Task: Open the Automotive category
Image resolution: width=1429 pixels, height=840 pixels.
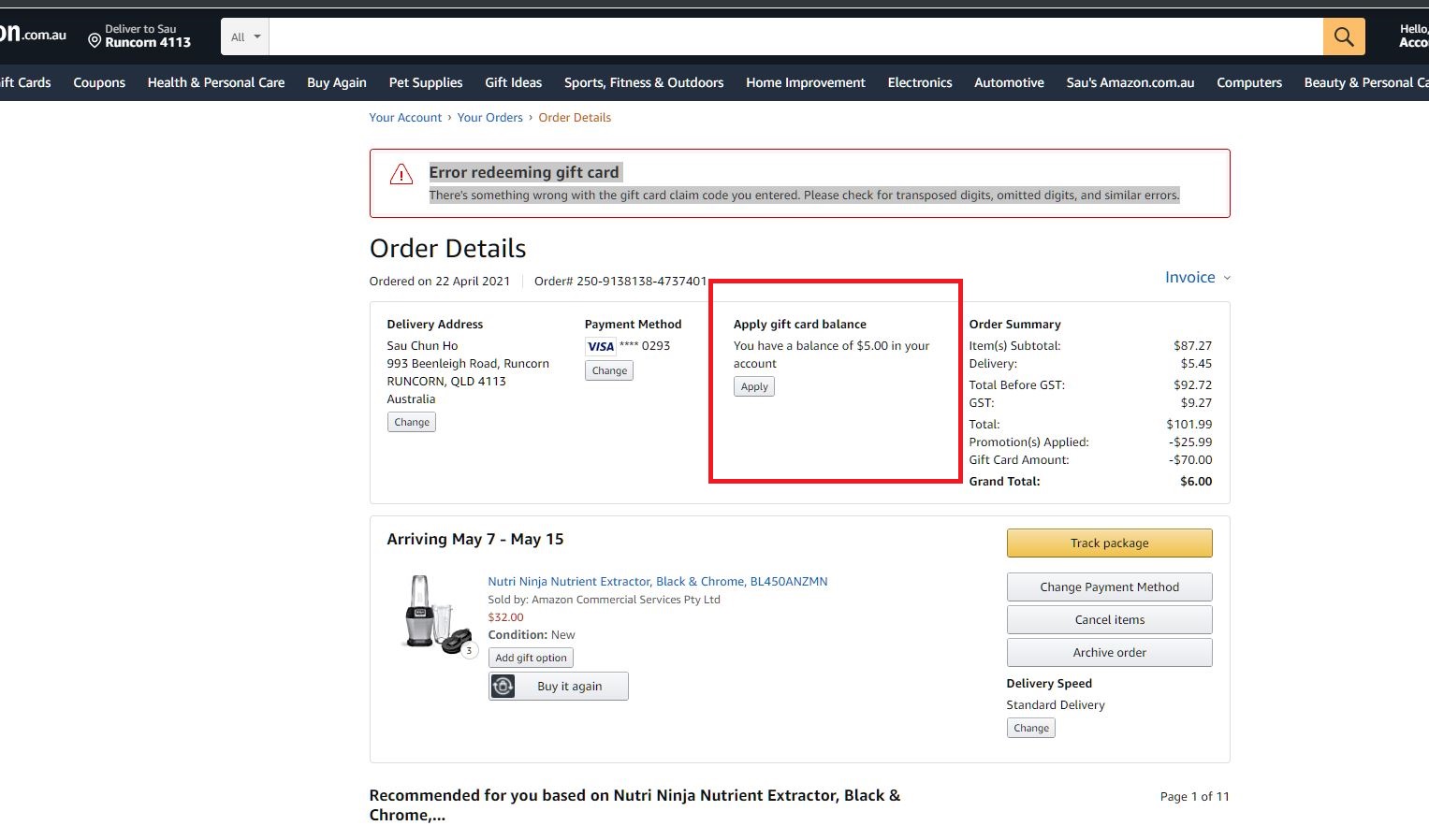Action: [1009, 82]
